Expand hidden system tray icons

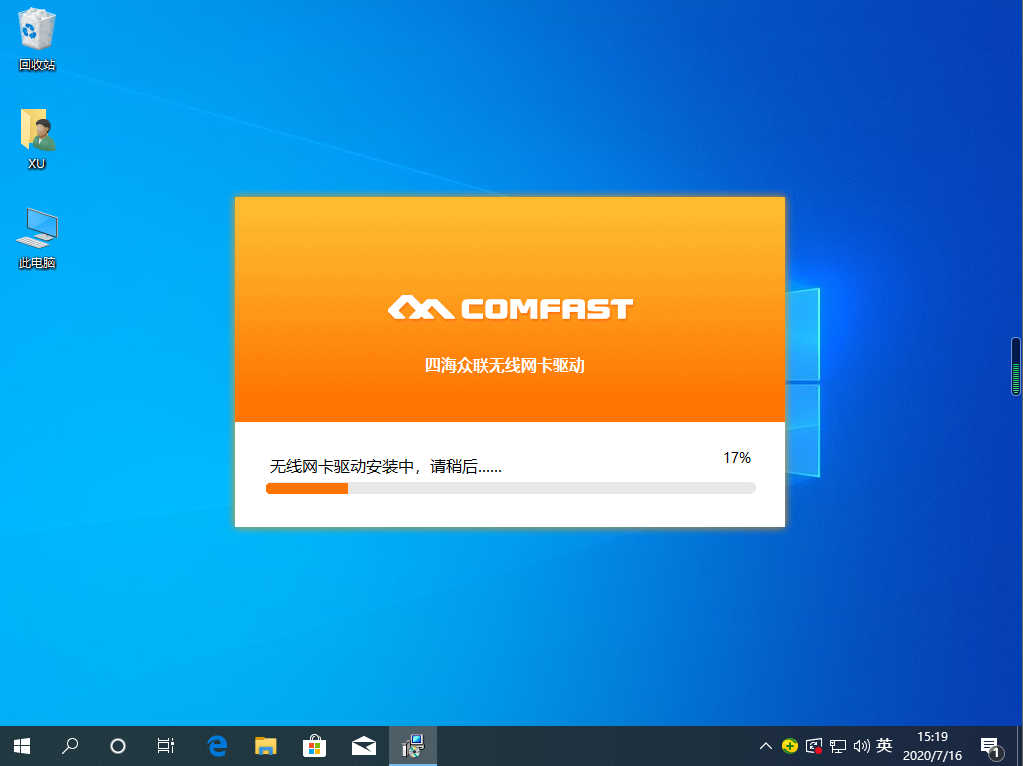pos(766,746)
